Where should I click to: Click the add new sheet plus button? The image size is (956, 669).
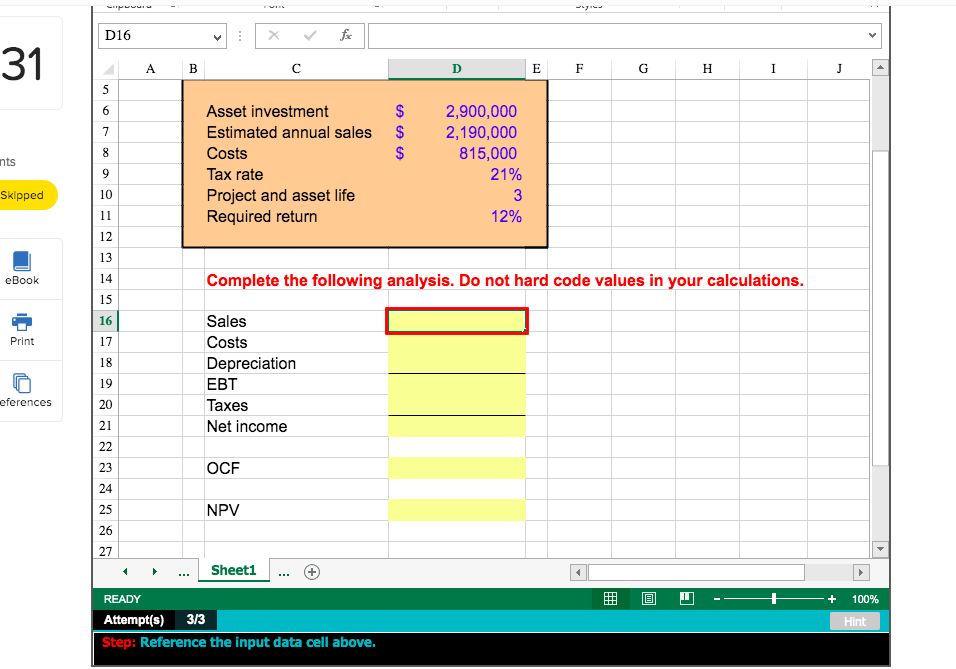[311, 571]
